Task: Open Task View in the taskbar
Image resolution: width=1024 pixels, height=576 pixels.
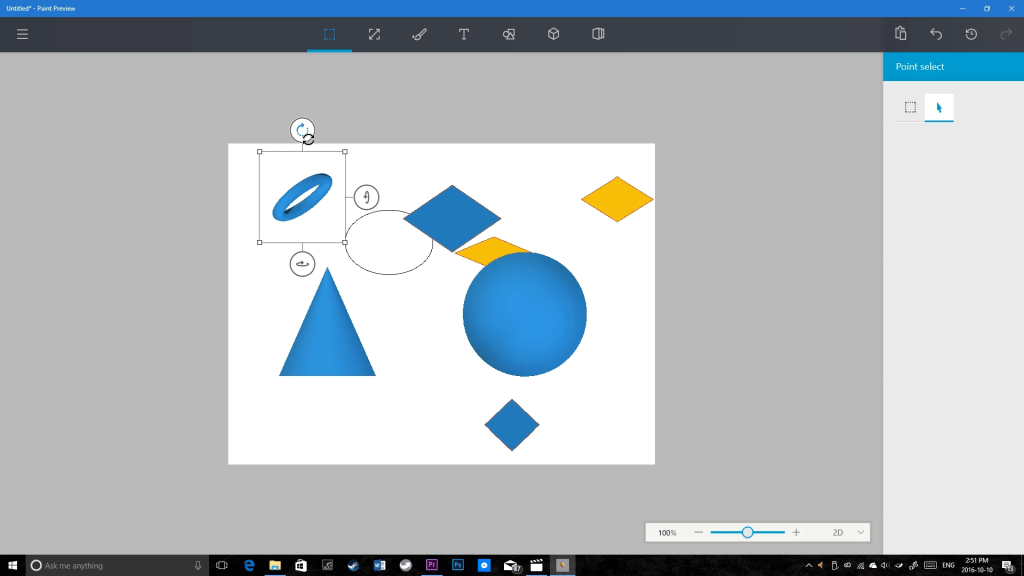Action: click(222, 566)
